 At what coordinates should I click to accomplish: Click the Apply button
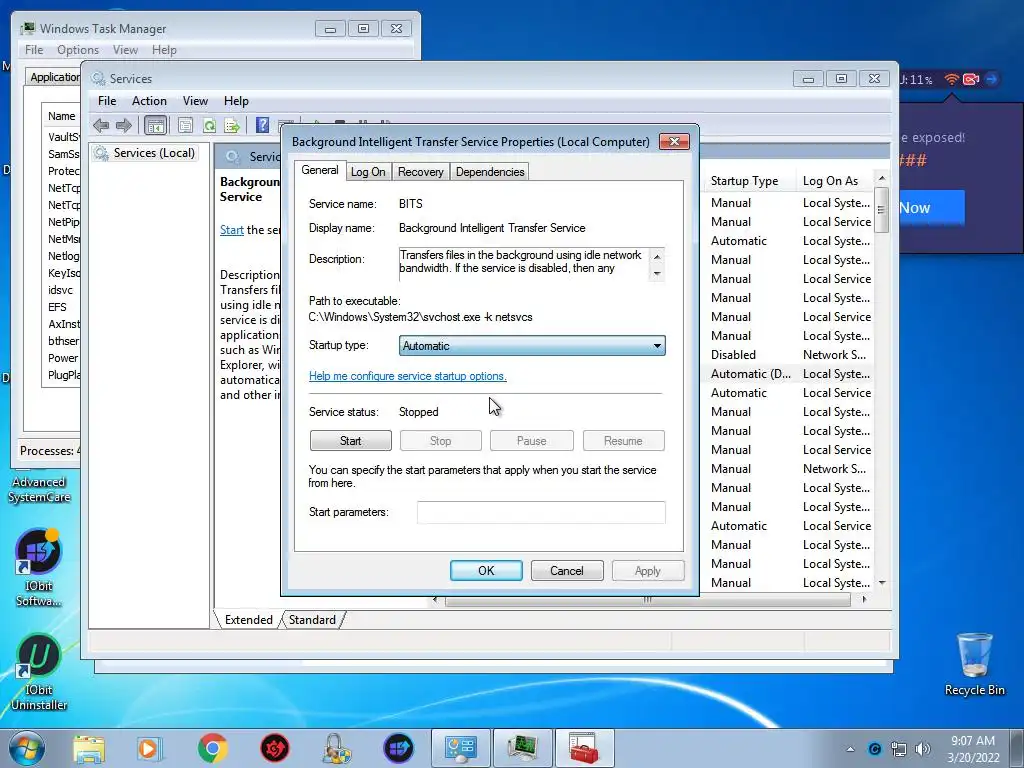click(648, 571)
